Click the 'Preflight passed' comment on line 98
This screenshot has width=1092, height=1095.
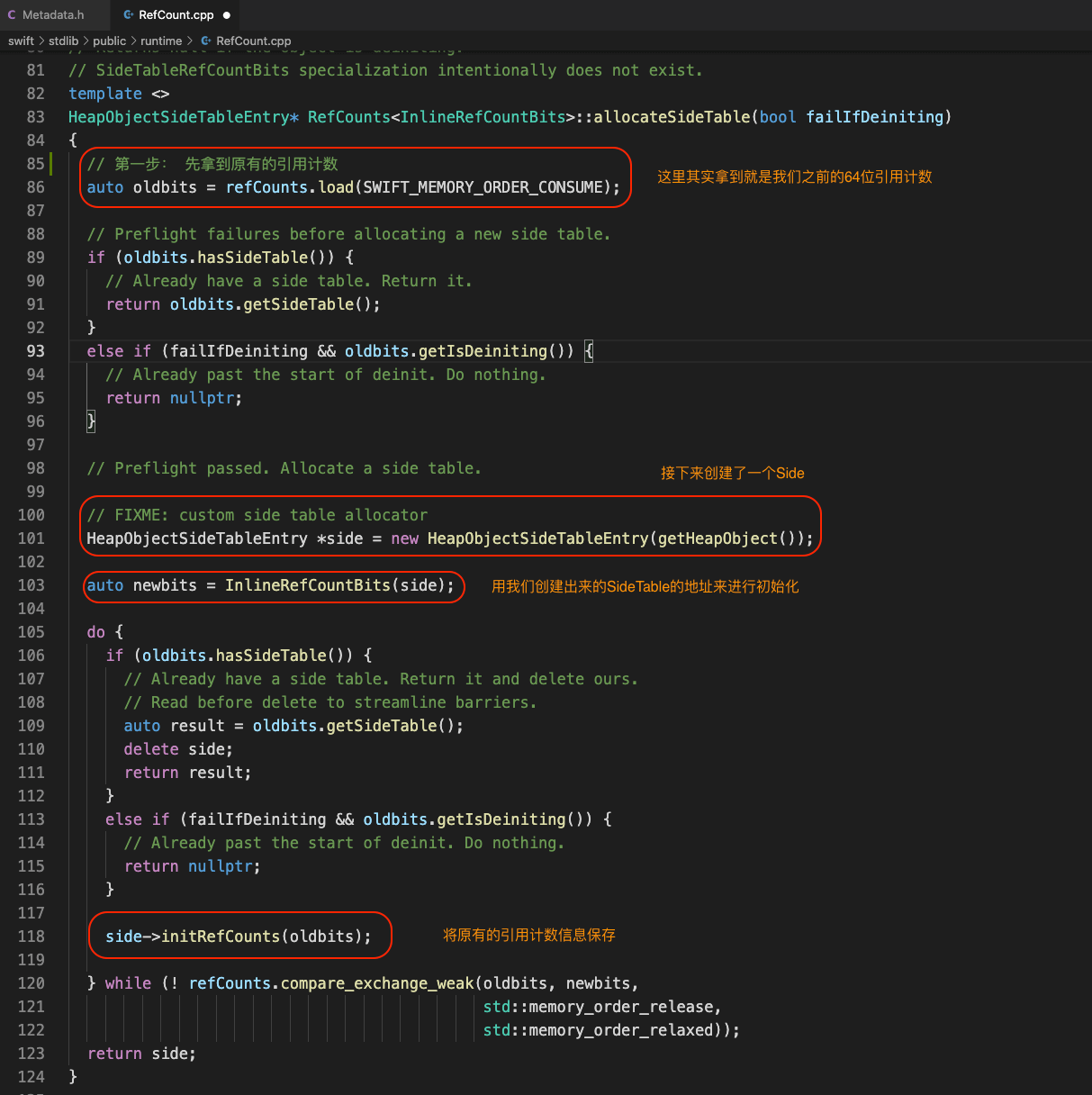pyautogui.click(x=284, y=468)
